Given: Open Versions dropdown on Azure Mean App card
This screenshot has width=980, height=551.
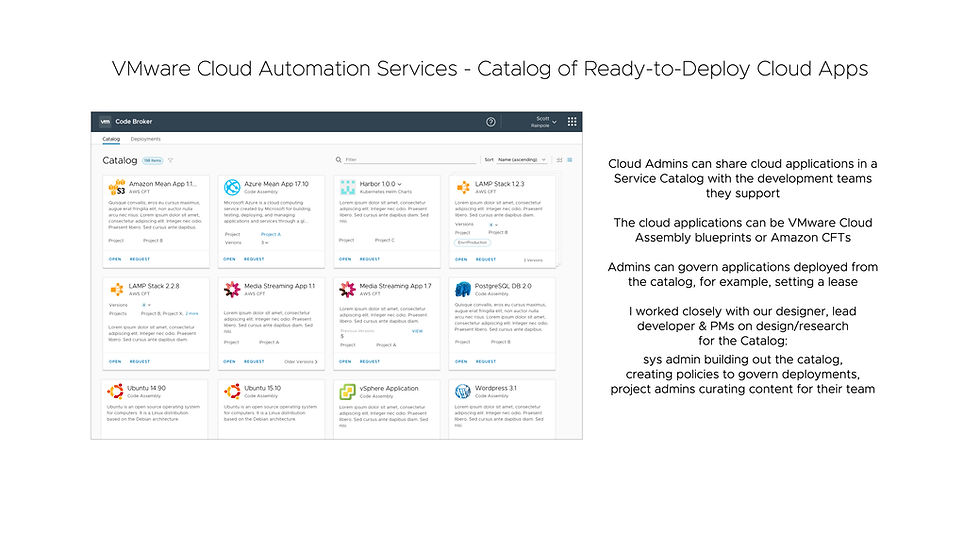Looking at the screenshot, I should tap(265, 242).
